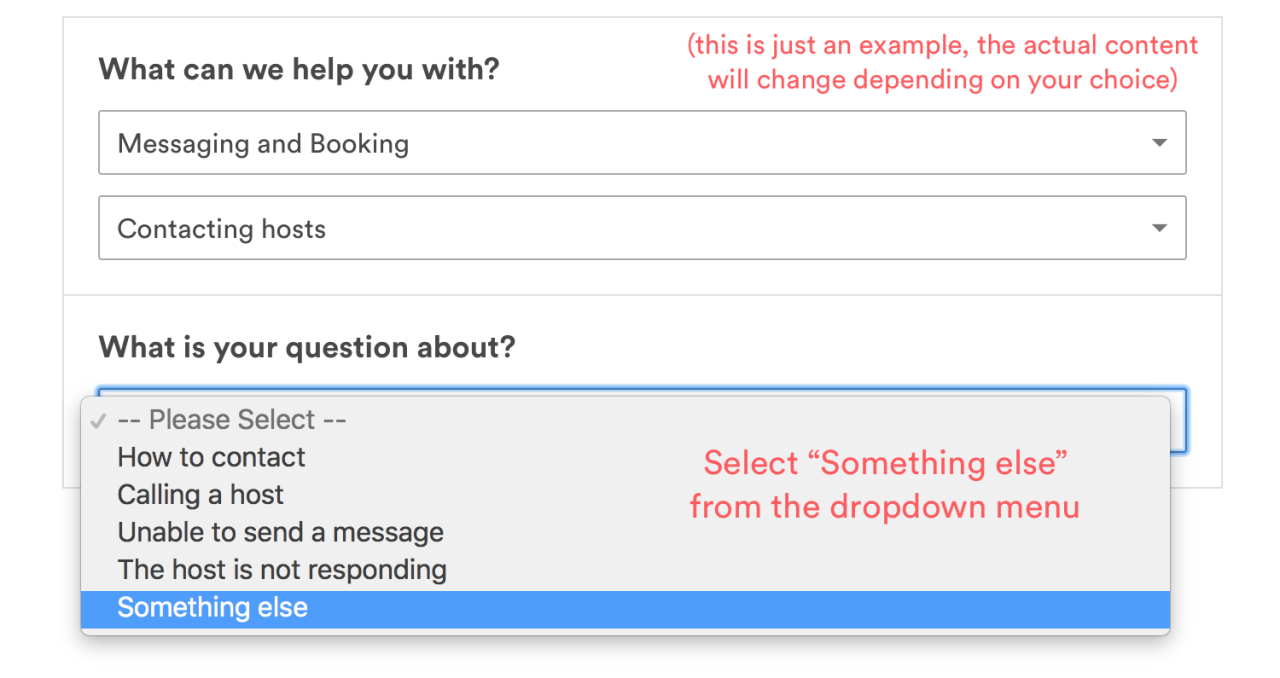Viewport: 1280px width, 678px height.
Task: Select How to contact from the list
Action: [211, 458]
